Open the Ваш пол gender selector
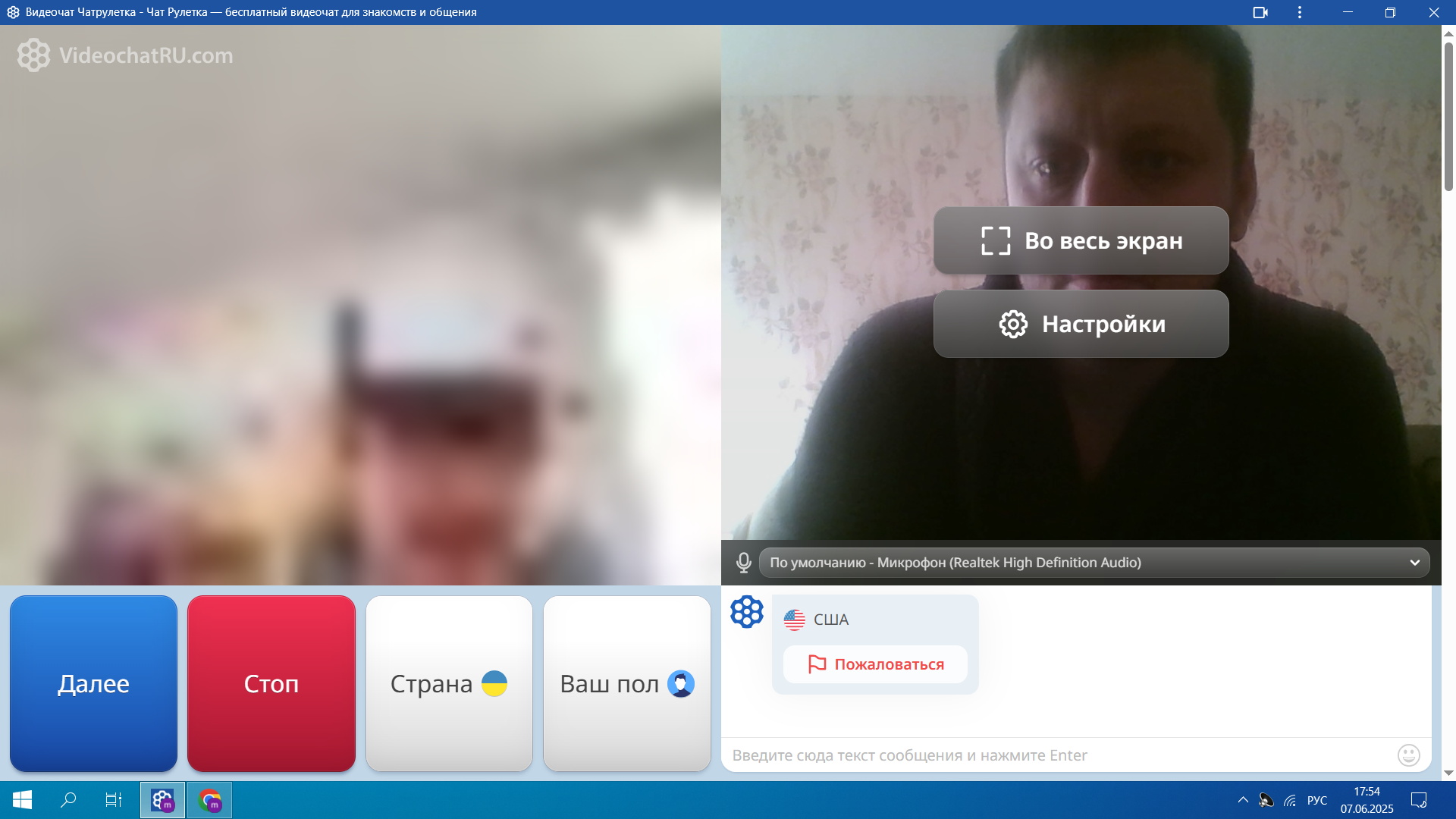 point(626,684)
